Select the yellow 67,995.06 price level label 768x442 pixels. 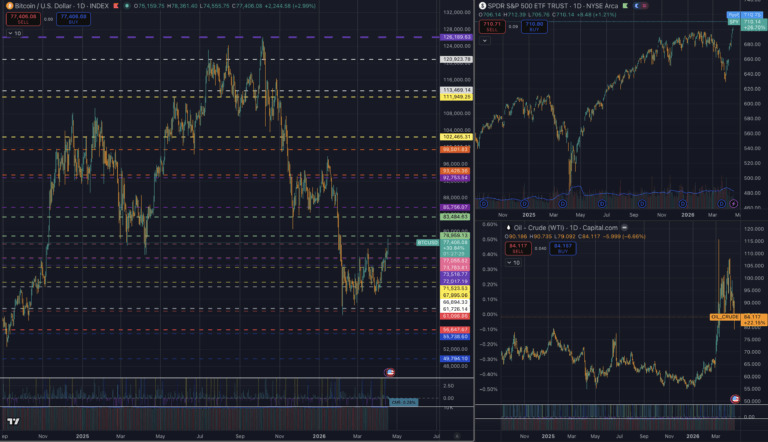[x=456, y=295]
